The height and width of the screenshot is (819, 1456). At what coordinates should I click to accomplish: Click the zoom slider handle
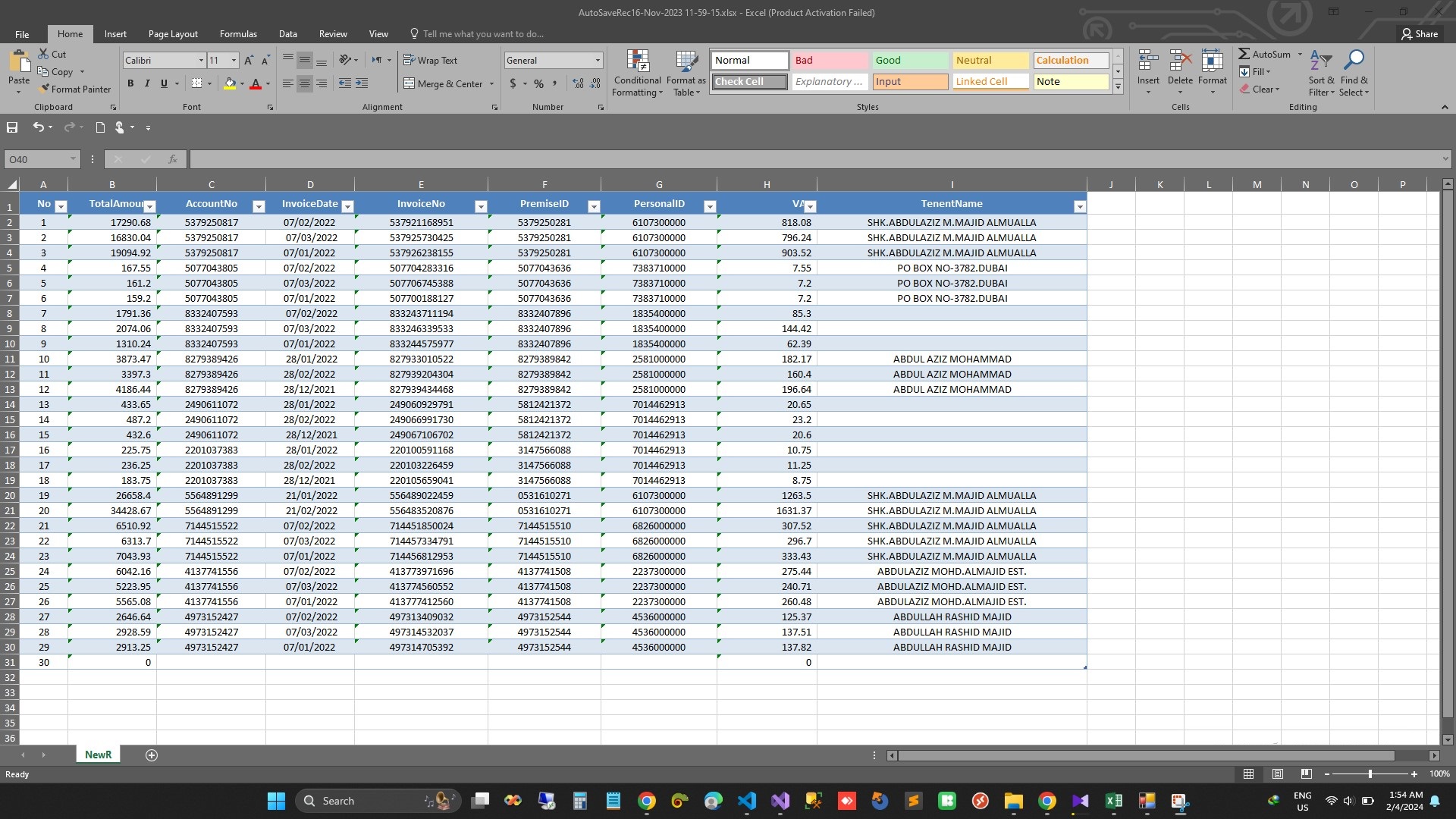[x=1370, y=773]
